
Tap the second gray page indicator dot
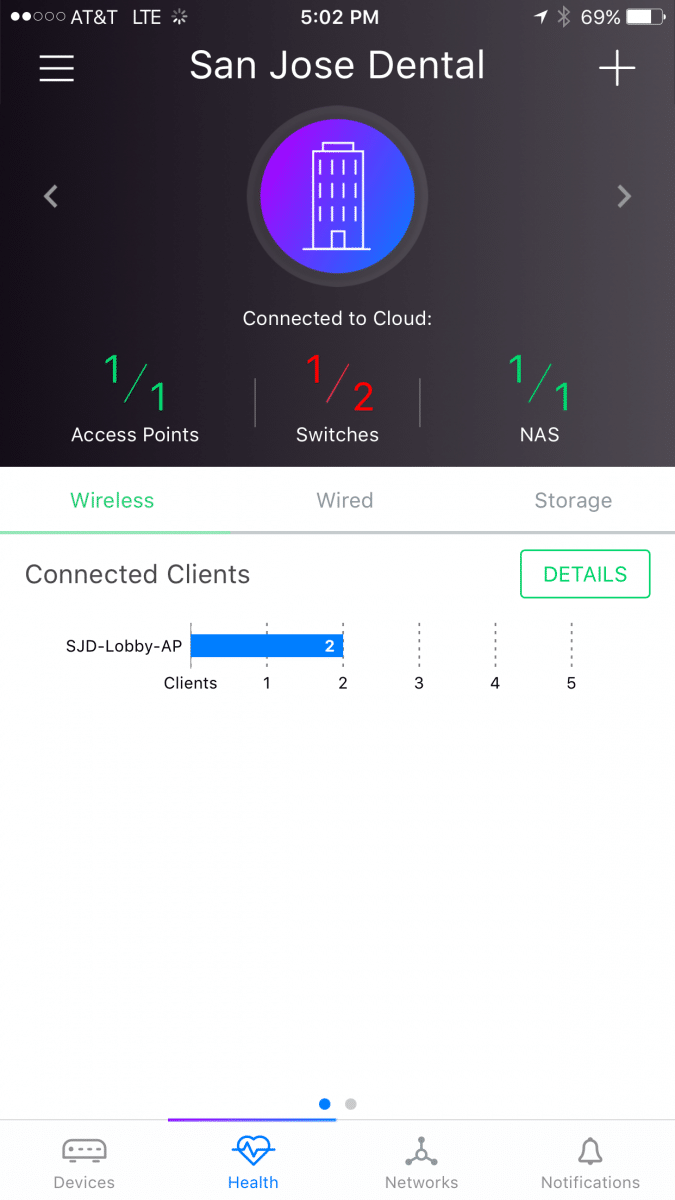(x=350, y=1104)
